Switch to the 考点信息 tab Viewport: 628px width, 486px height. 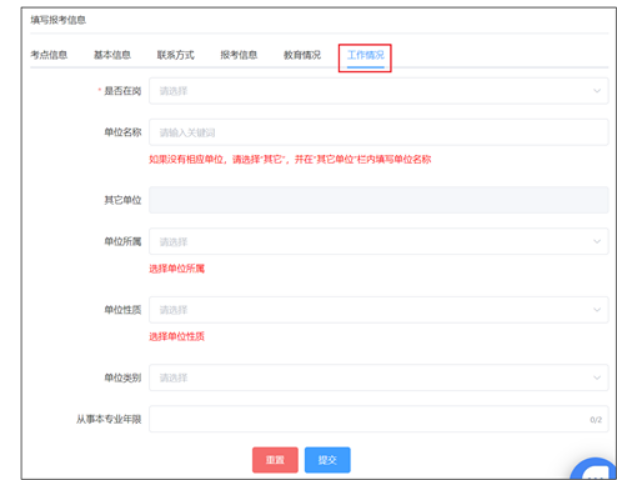[x=48, y=55]
